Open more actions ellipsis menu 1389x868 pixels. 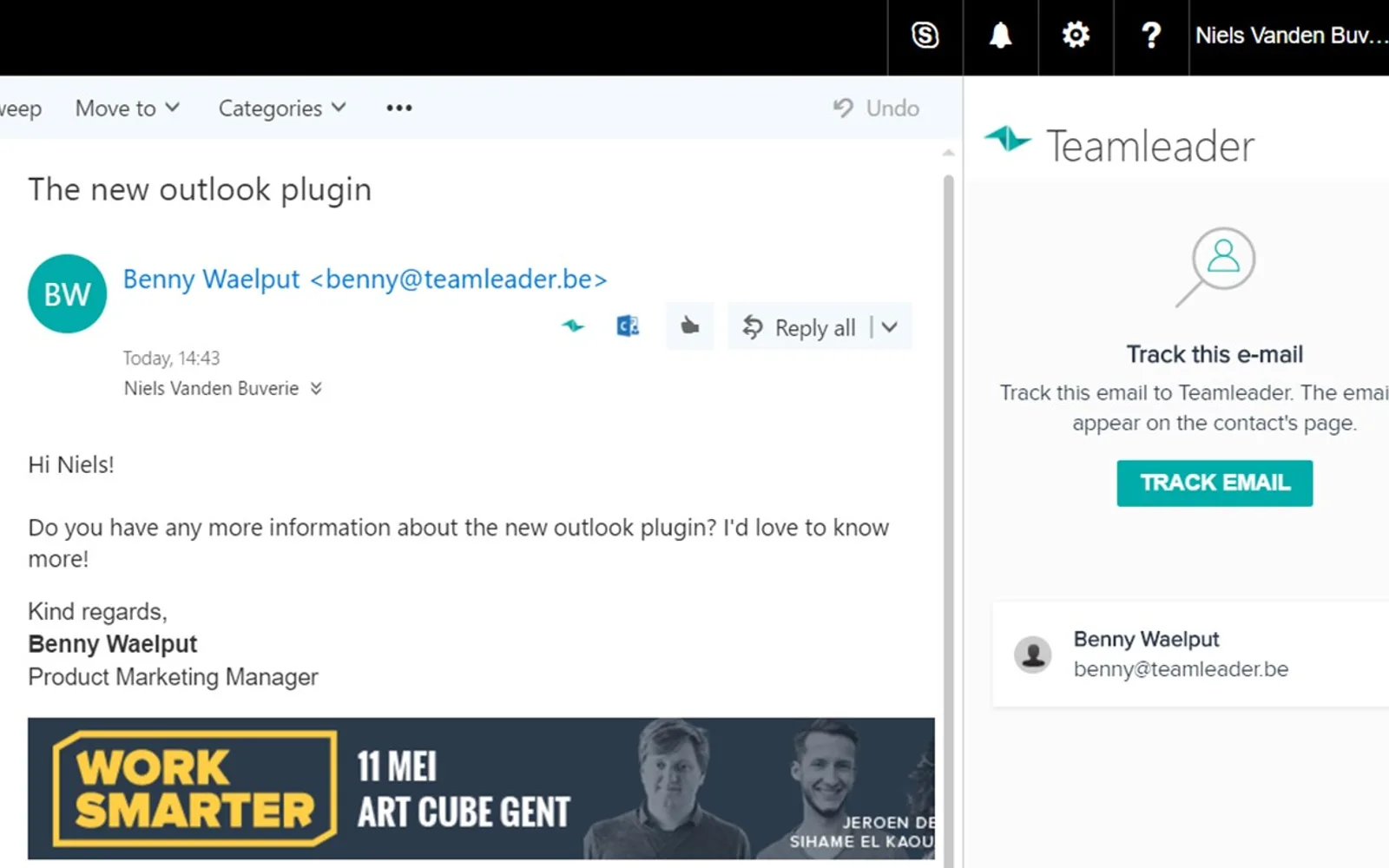pos(399,108)
